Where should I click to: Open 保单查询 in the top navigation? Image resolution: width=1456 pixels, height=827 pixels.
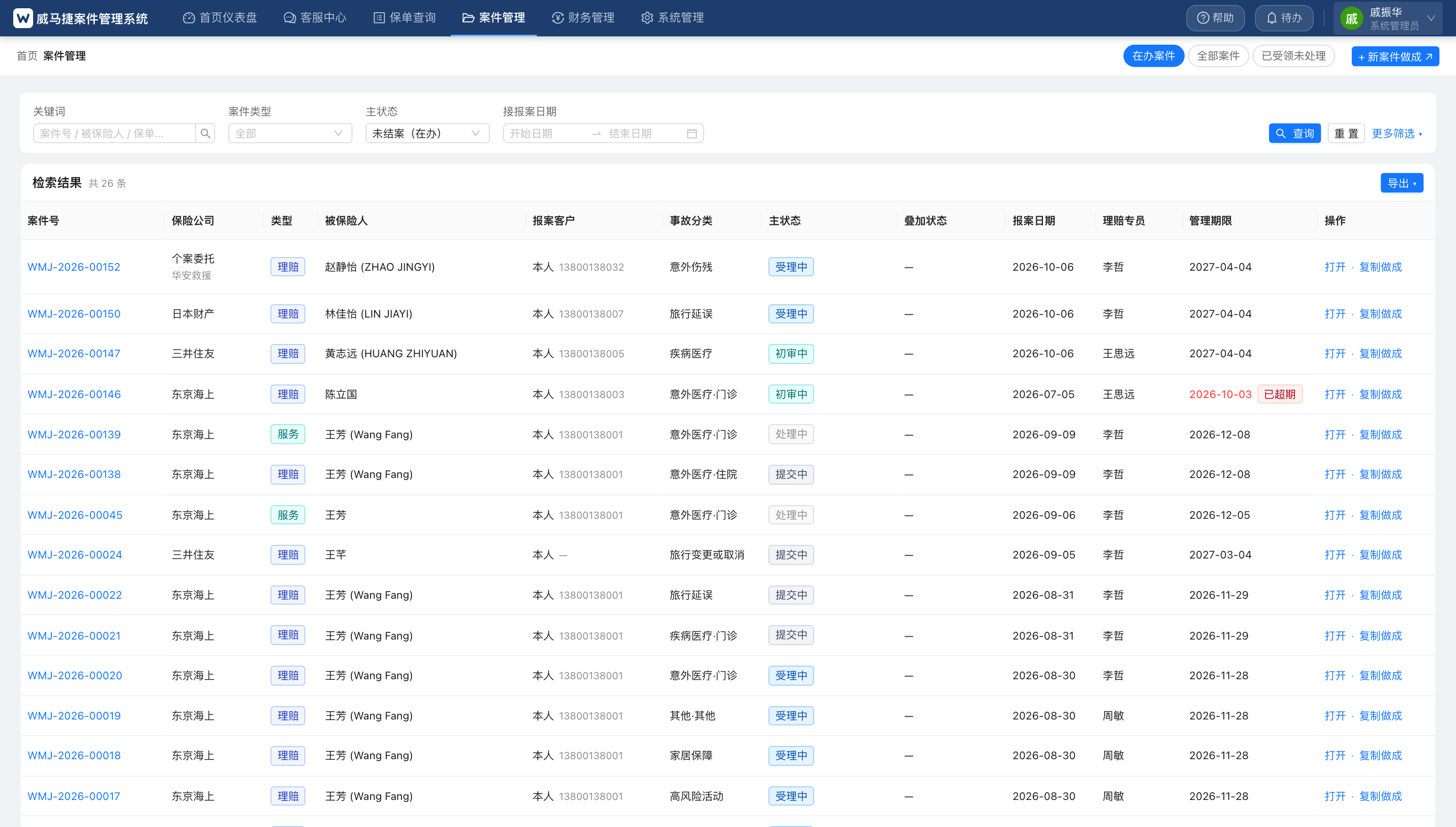click(x=404, y=18)
